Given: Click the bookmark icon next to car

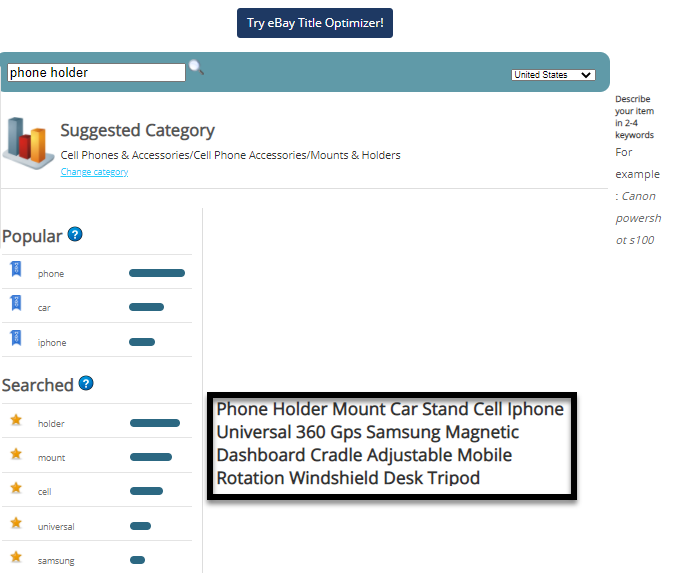Looking at the screenshot, I should click(x=16, y=303).
